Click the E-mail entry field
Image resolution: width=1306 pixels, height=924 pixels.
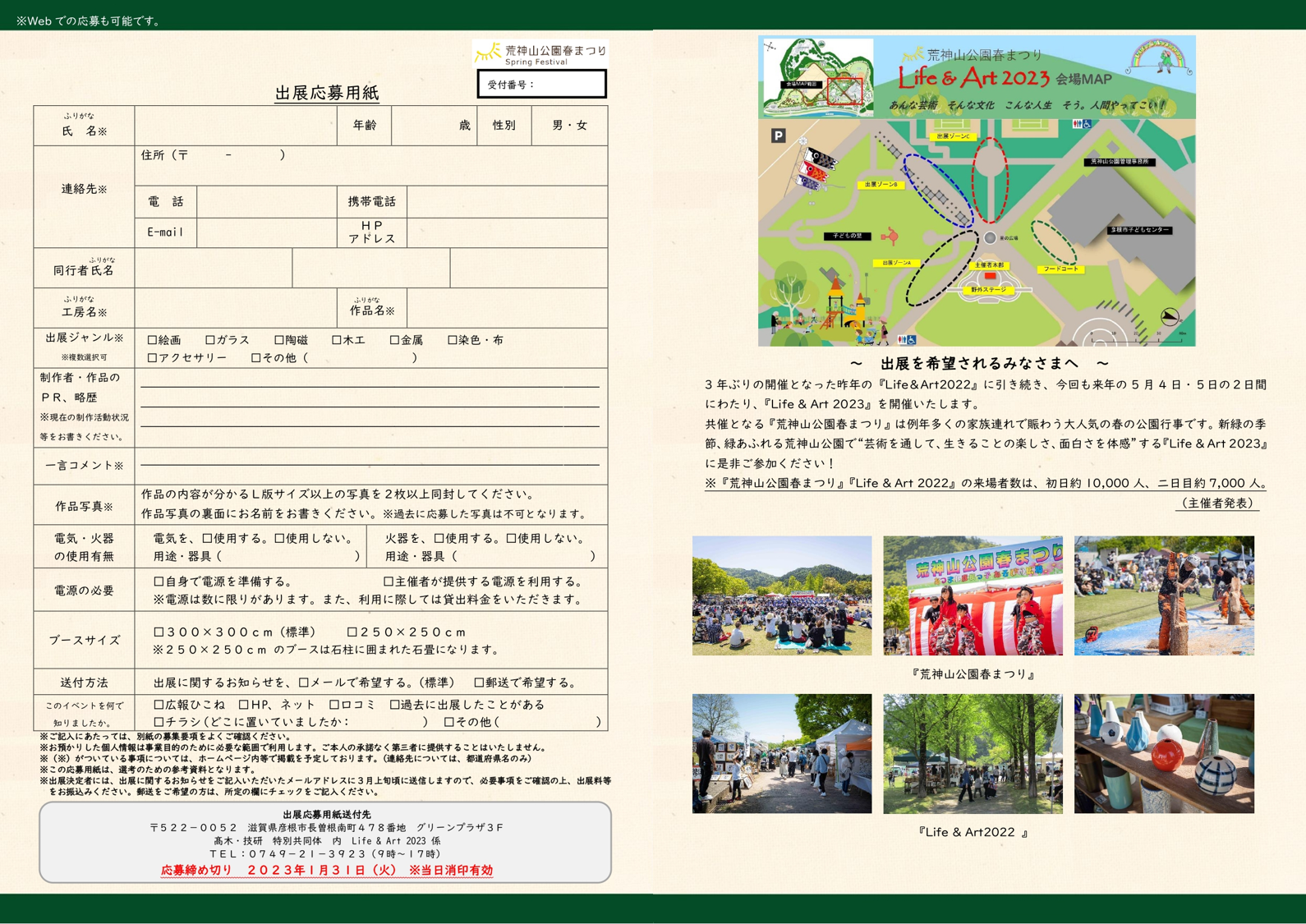point(267,232)
